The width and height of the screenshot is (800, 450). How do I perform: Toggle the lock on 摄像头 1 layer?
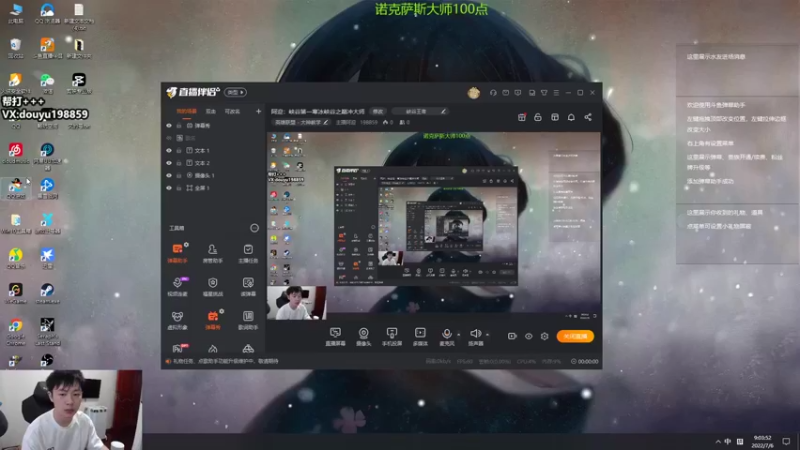(179, 176)
